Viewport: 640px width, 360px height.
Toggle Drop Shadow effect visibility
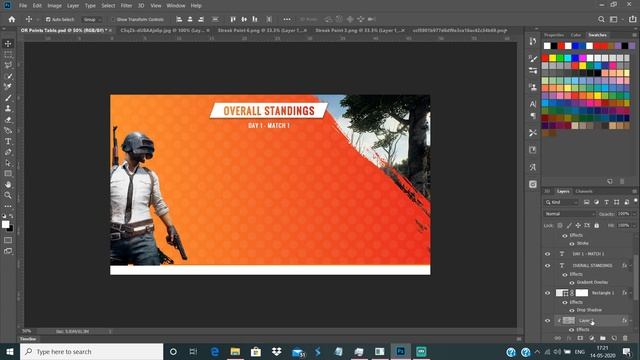click(572, 310)
